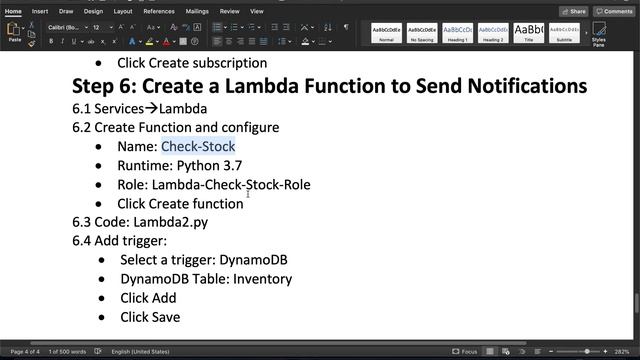Copy selection with the copy icon
The height and width of the screenshot is (360, 640).
32,34
